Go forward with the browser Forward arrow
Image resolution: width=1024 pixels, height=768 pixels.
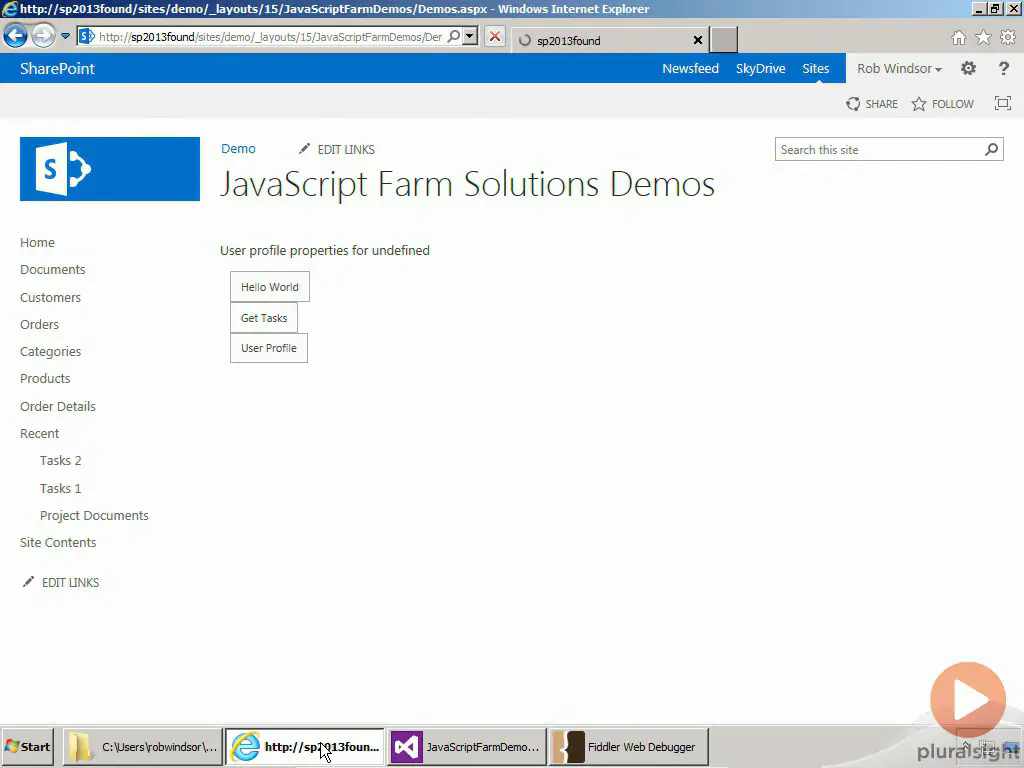[x=44, y=36]
